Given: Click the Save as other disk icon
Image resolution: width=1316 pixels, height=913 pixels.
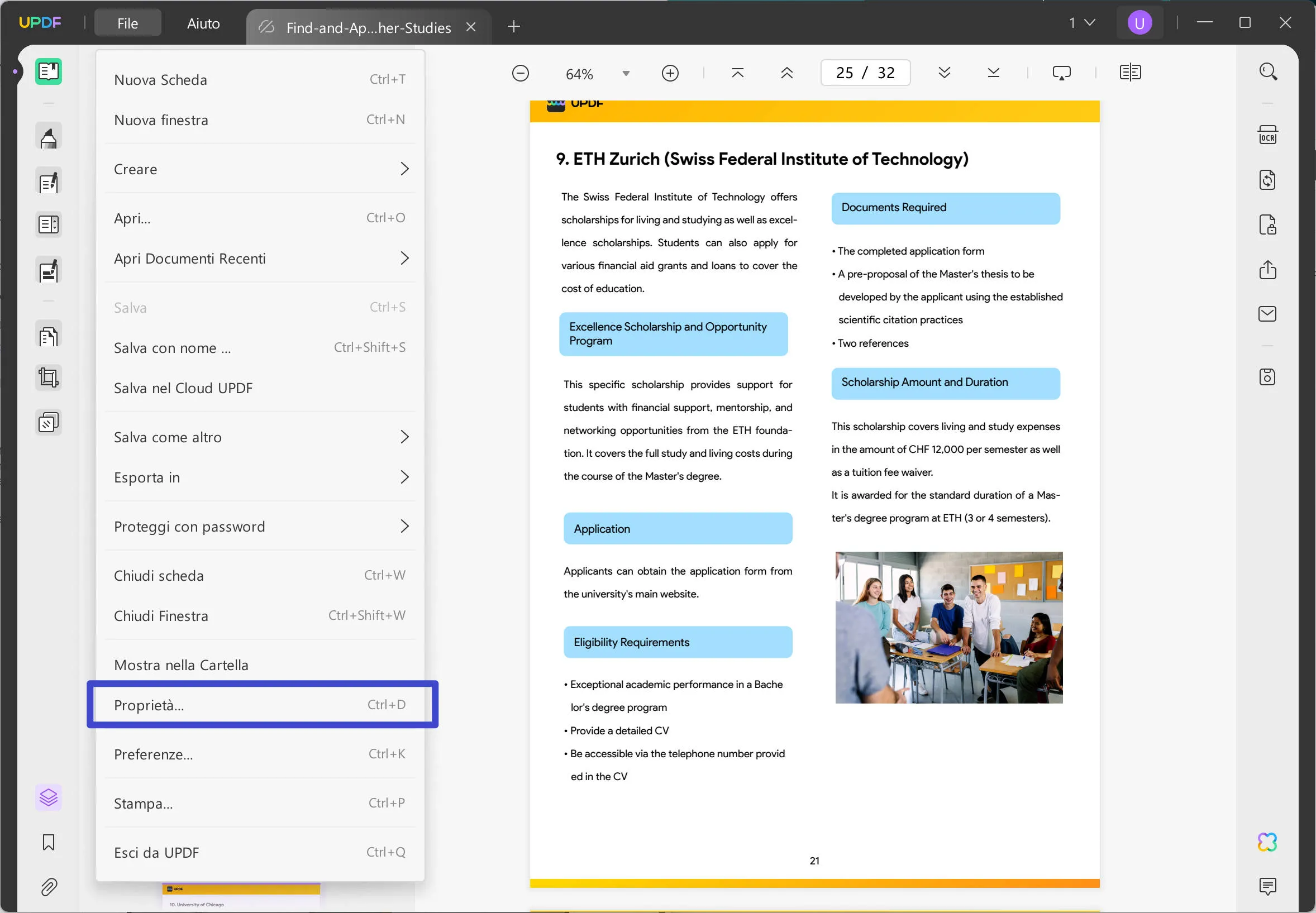Looking at the screenshot, I should click(x=1267, y=377).
